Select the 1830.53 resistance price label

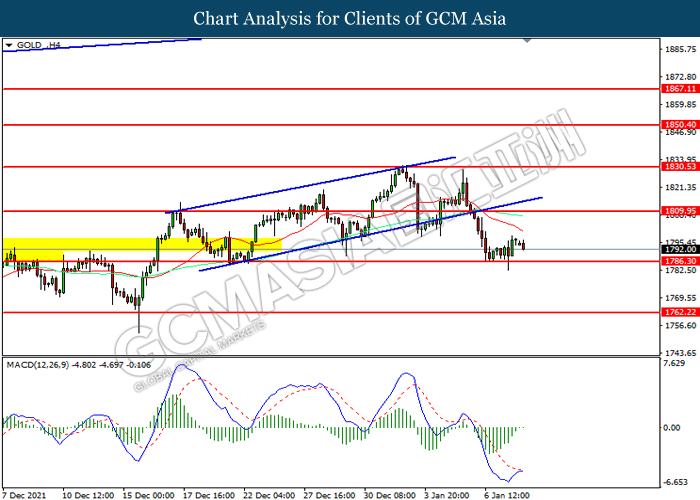pos(680,167)
